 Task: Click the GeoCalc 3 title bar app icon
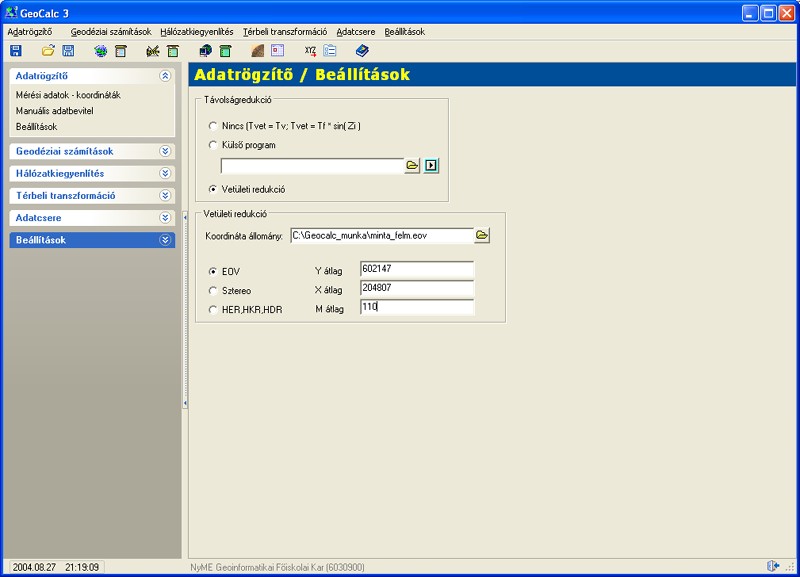point(11,12)
